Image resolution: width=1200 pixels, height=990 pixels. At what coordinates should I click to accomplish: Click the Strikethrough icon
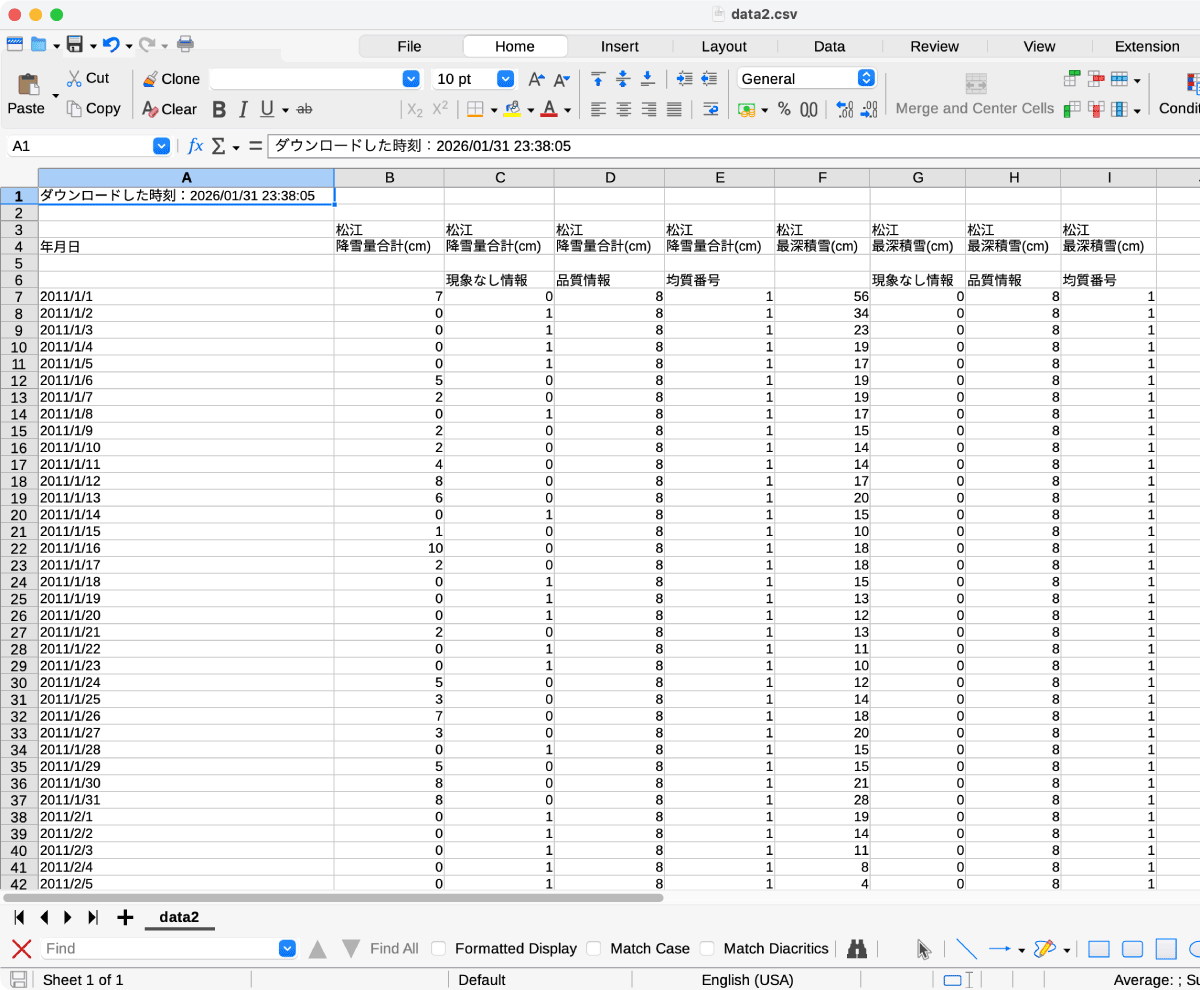[305, 109]
